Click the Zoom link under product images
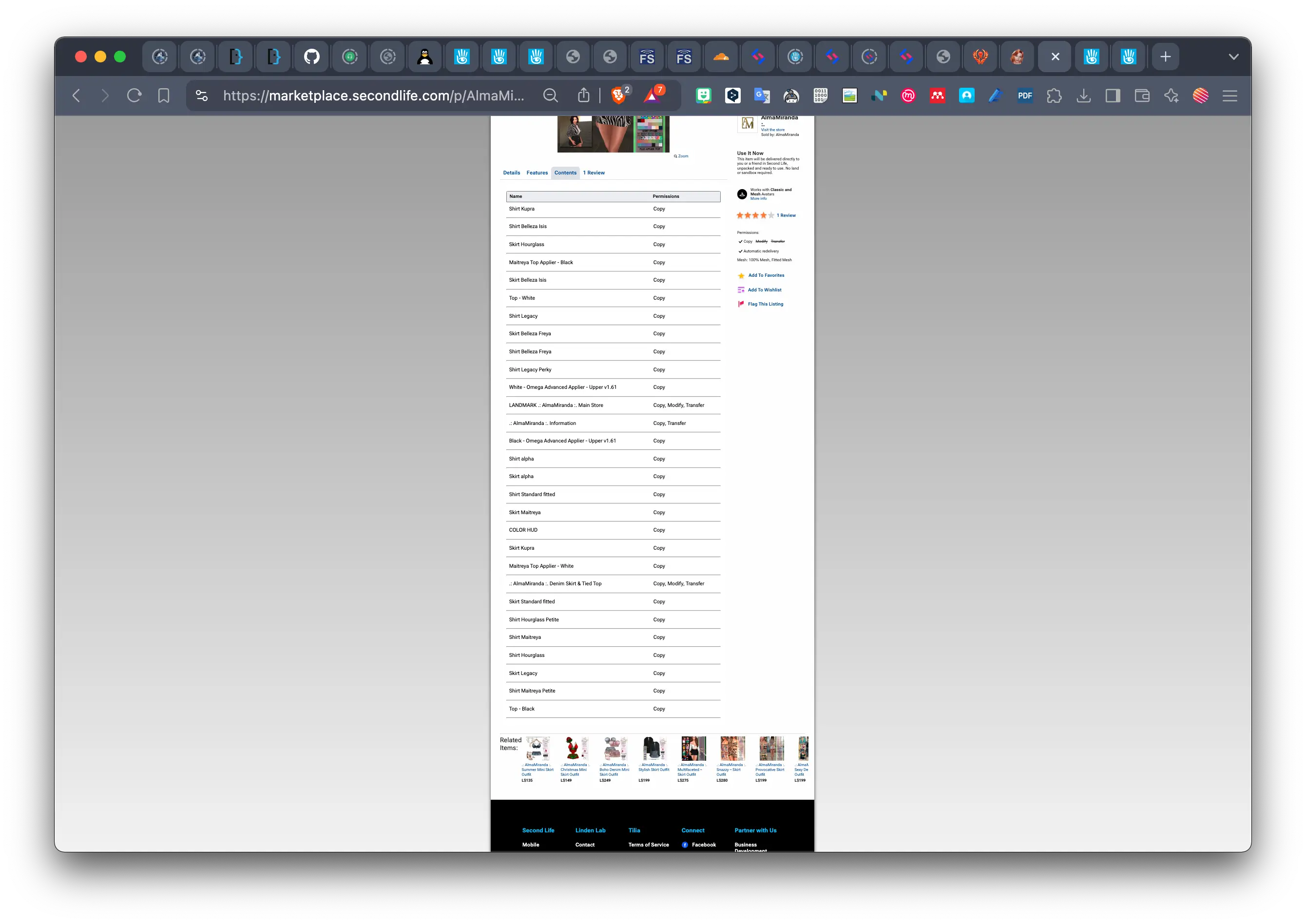1306x924 pixels. [x=681, y=156]
